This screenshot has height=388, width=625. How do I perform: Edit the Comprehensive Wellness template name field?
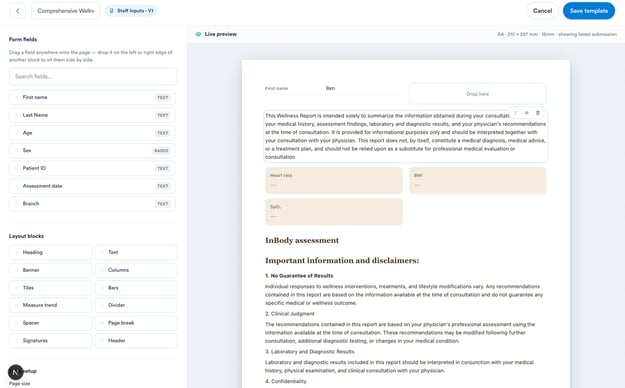coord(65,11)
